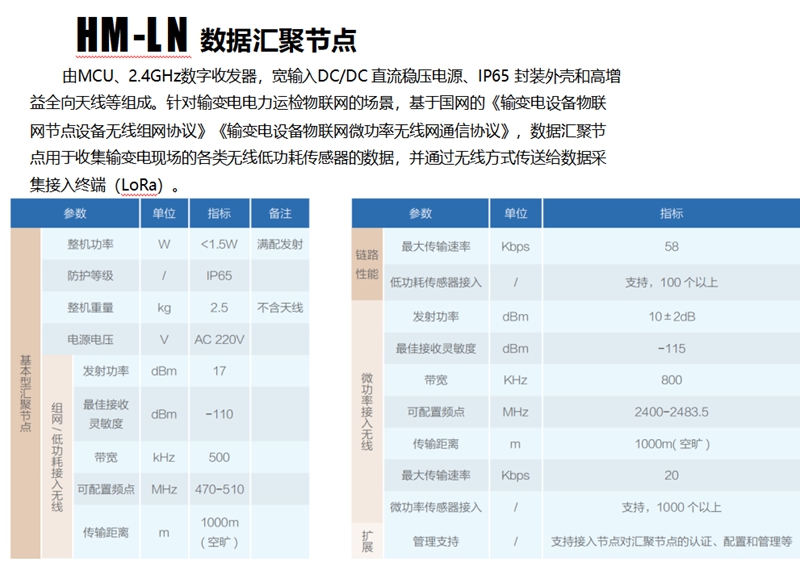800x566 pixels.
Task: Click the 满配发射 remark cell
Action: 280,244
